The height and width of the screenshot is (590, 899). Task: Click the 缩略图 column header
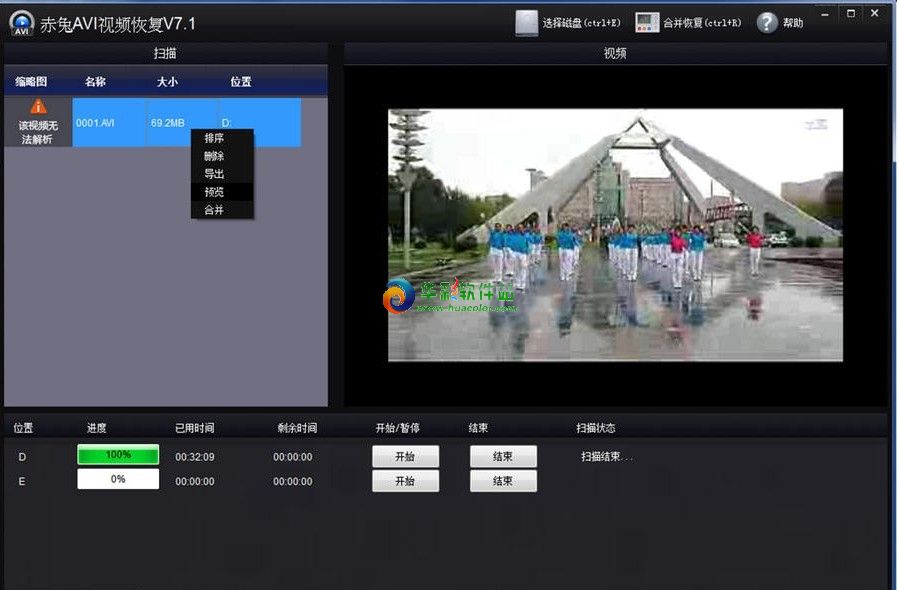click(31, 82)
